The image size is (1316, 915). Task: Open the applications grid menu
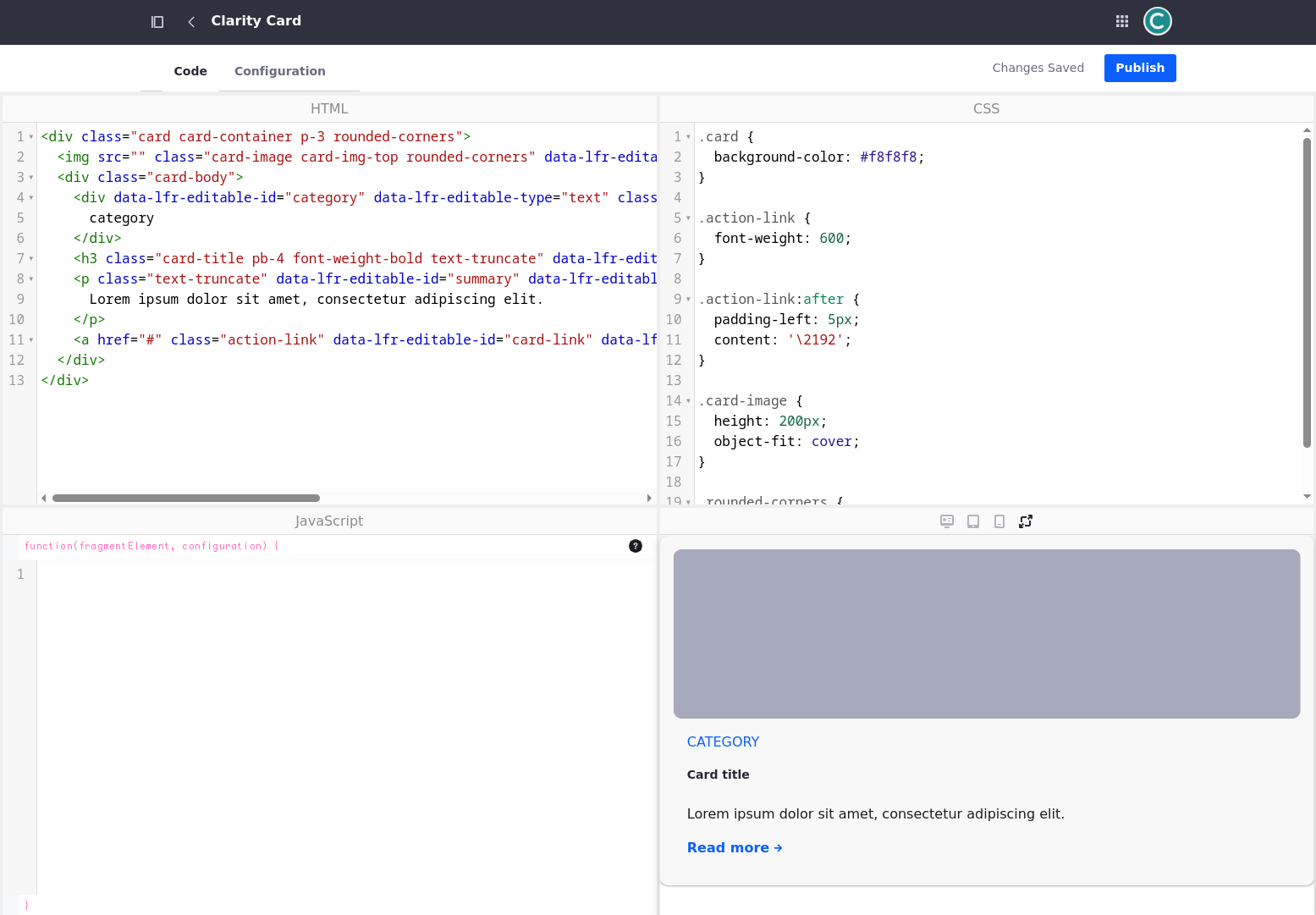click(x=1121, y=20)
